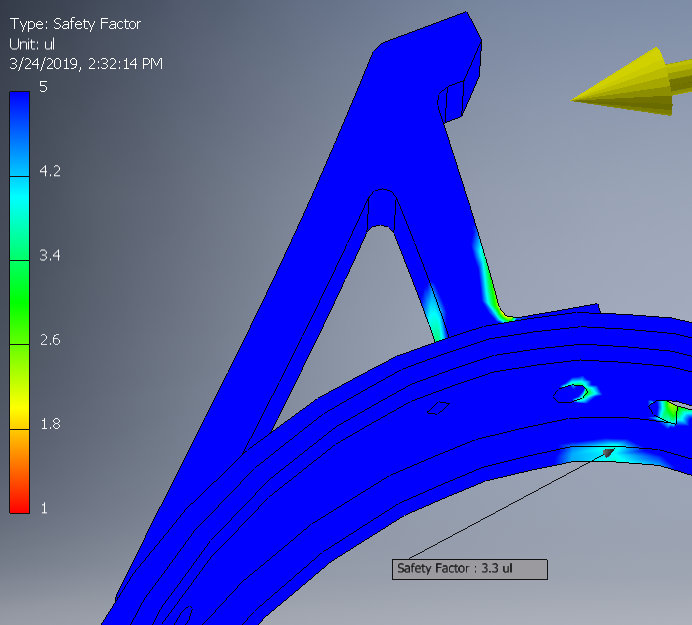The image size is (692, 625).
Task: Click legend value 4.2
Action: coord(50,171)
